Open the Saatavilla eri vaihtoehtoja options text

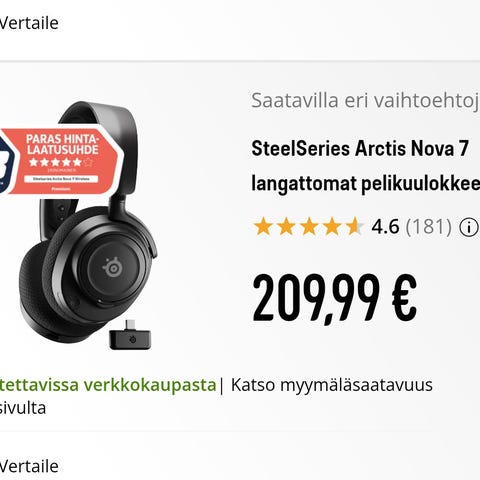(x=365, y=100)
